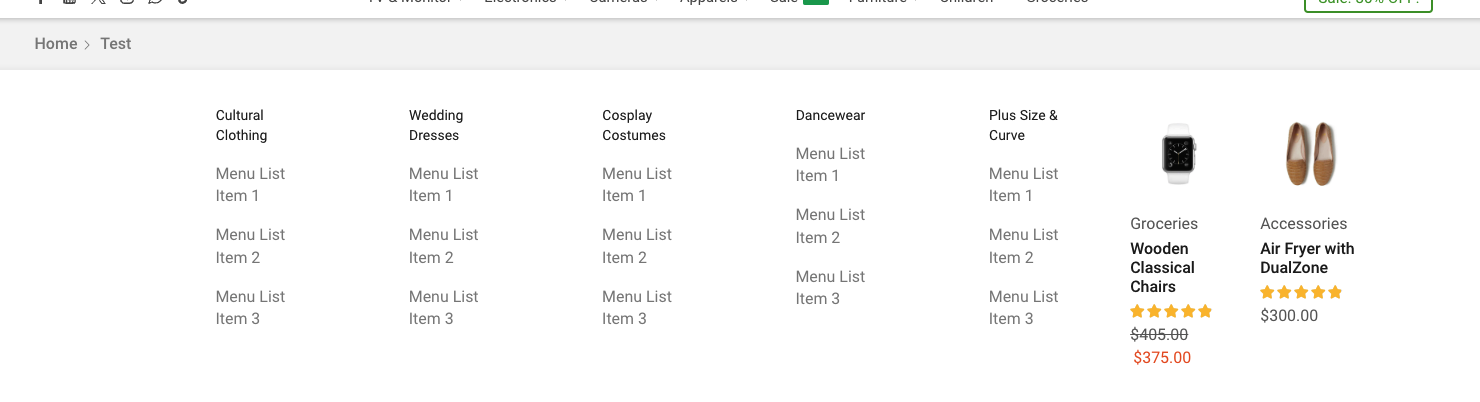Screen dimensions: 1480x402
Task: Open the Wedding Dresses menu heading
Action: (x=436, y=125)
